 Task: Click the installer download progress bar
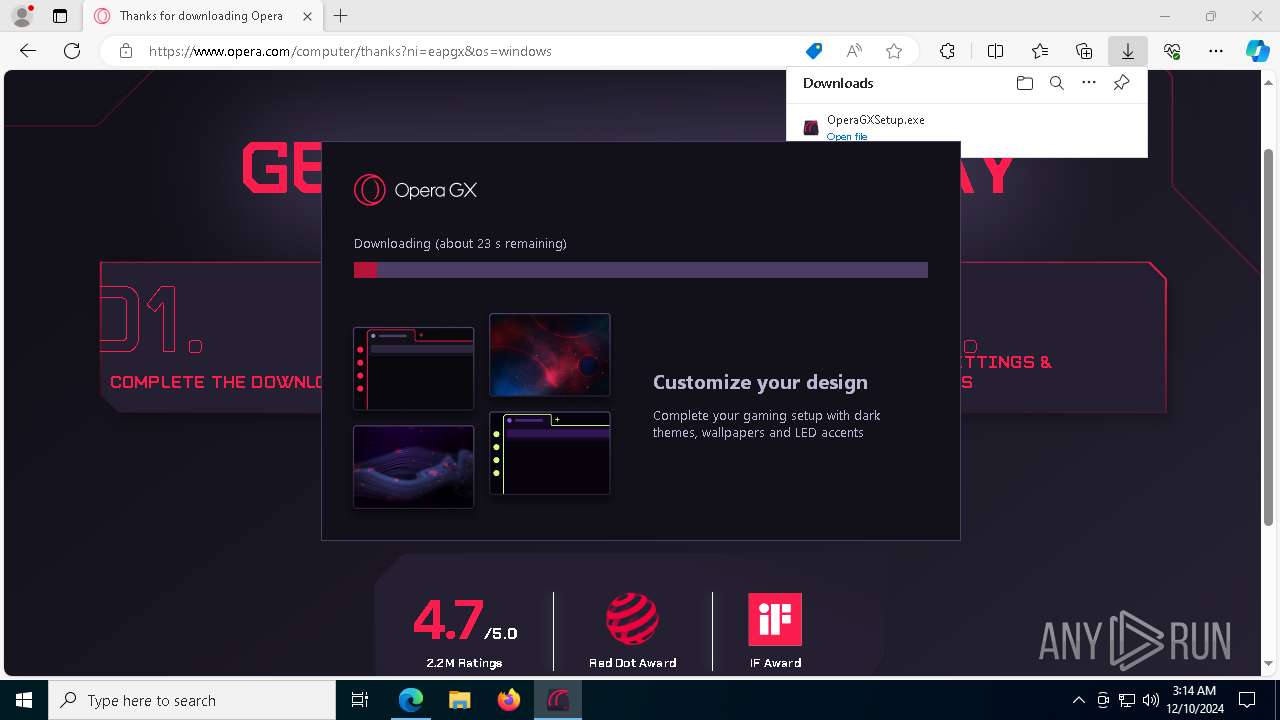click(x=640, y=270)
